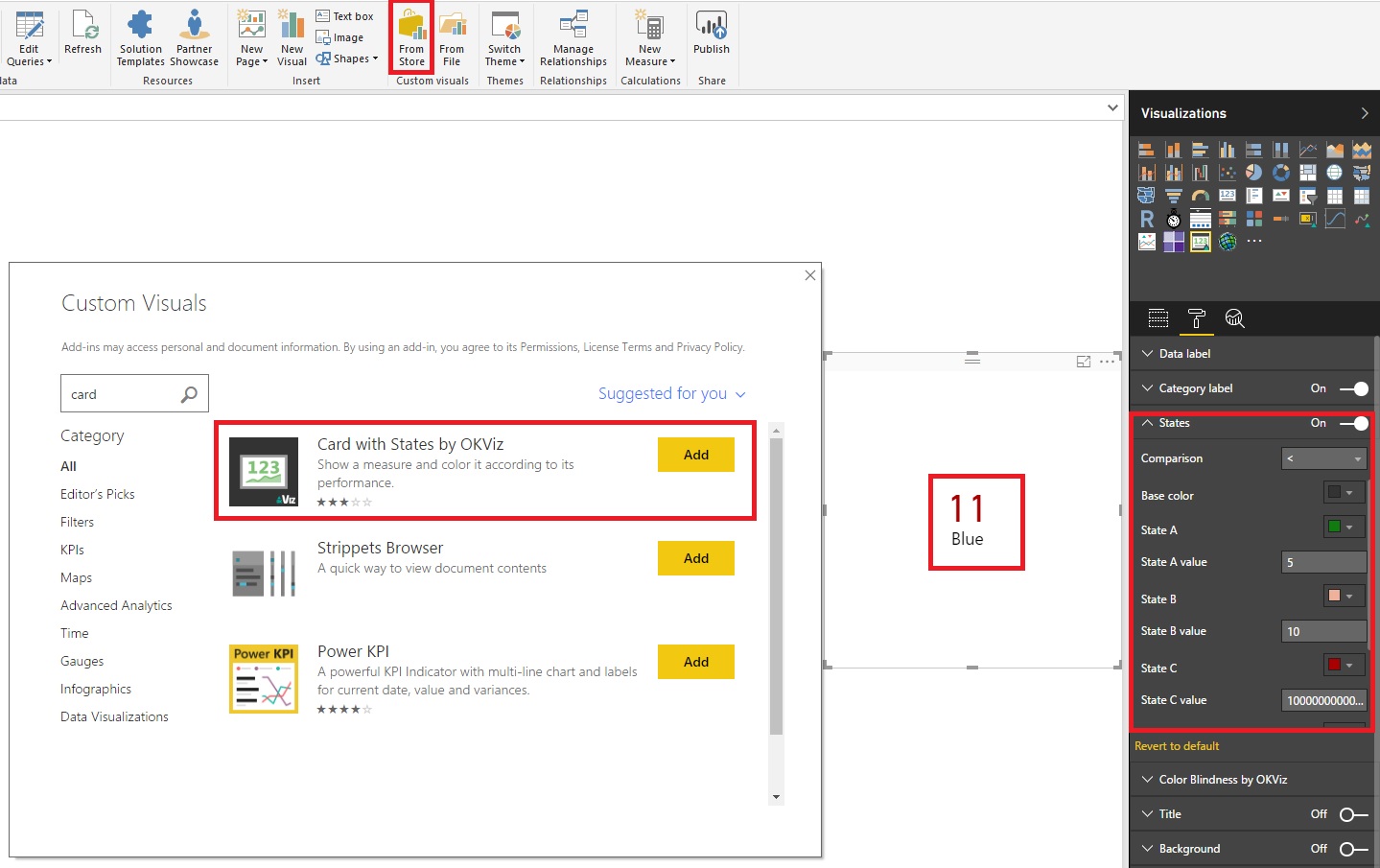Click the Refresh ribbon button
Screen dimensions: 1380x868
[82, 34]
